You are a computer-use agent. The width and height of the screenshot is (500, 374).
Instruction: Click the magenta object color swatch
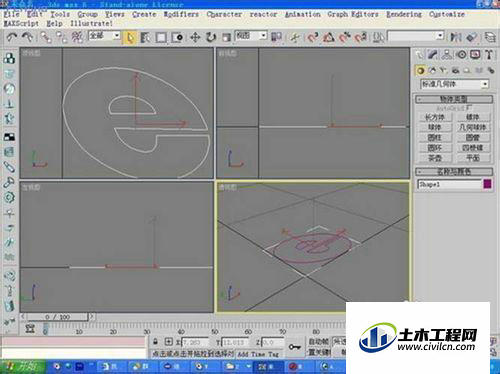pyautogui.click(x=487, y=184)
